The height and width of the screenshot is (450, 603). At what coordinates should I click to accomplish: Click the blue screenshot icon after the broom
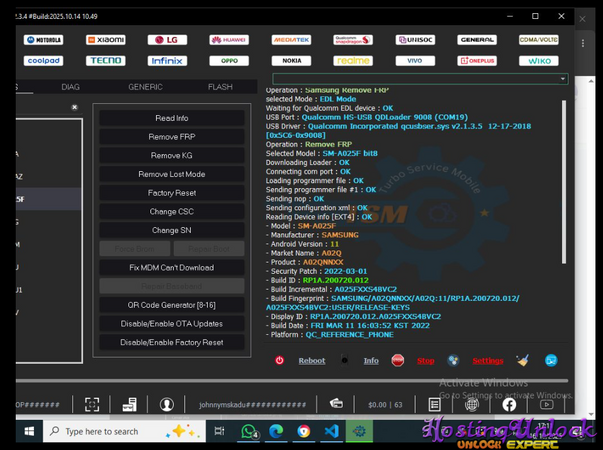coord(551,360)
